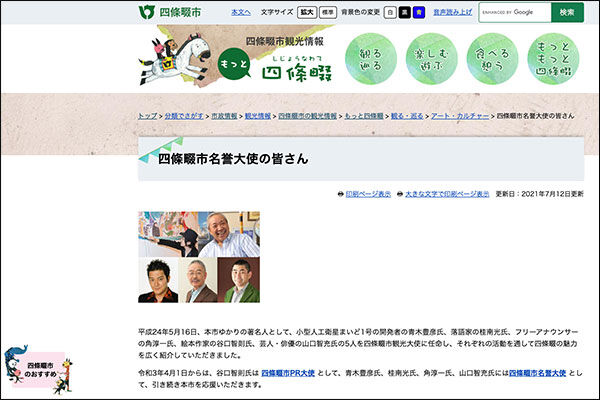The image size is (600, 400).
Task: Focus the Google search field
Action: [x=515, y=12]
